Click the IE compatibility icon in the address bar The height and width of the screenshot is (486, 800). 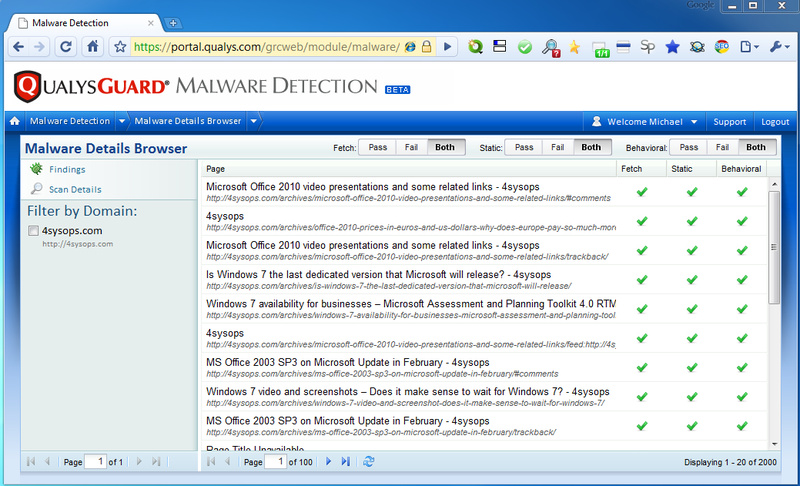pos(410,46)
